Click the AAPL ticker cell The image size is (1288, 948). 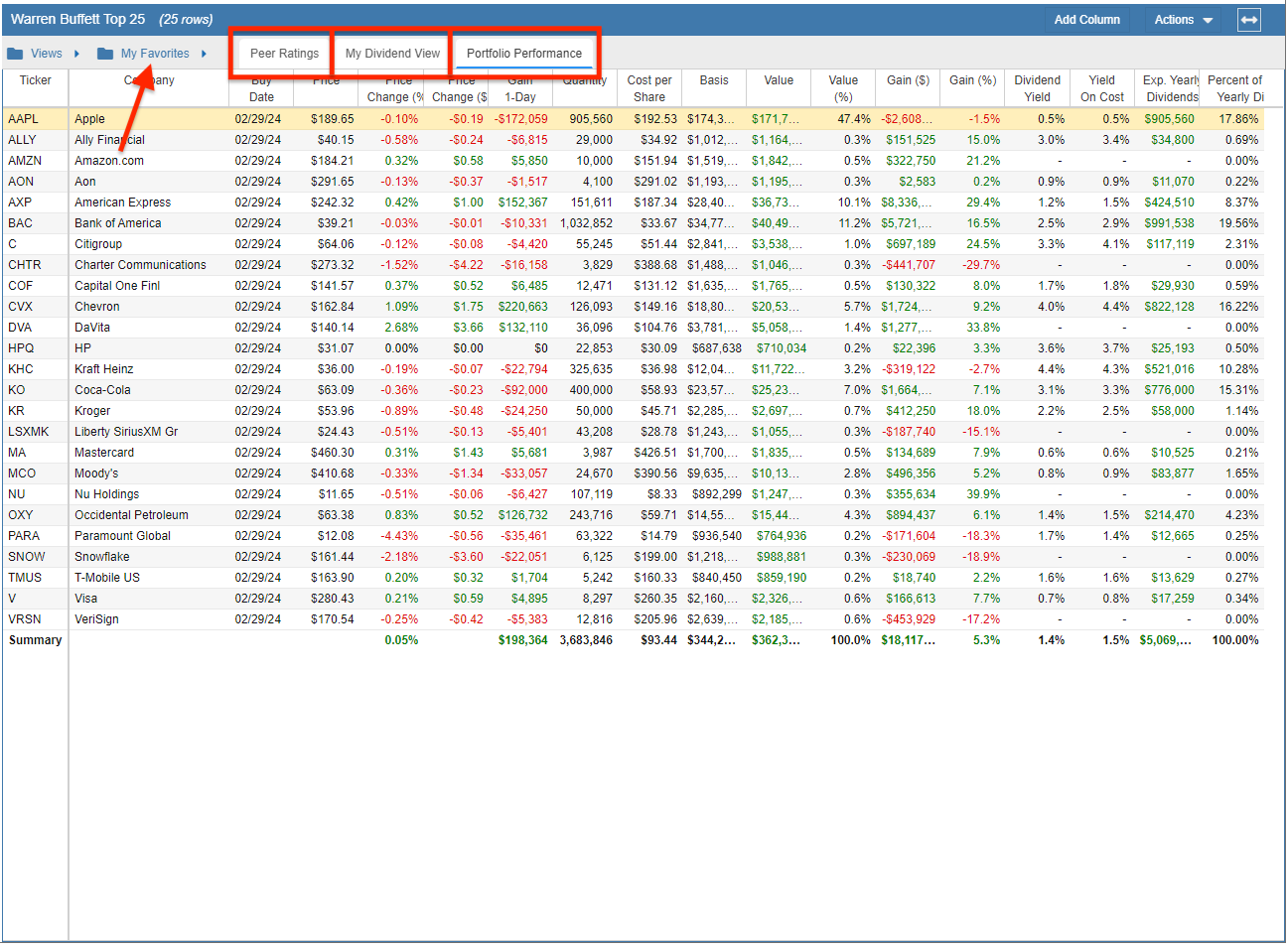tap(23, 119)
